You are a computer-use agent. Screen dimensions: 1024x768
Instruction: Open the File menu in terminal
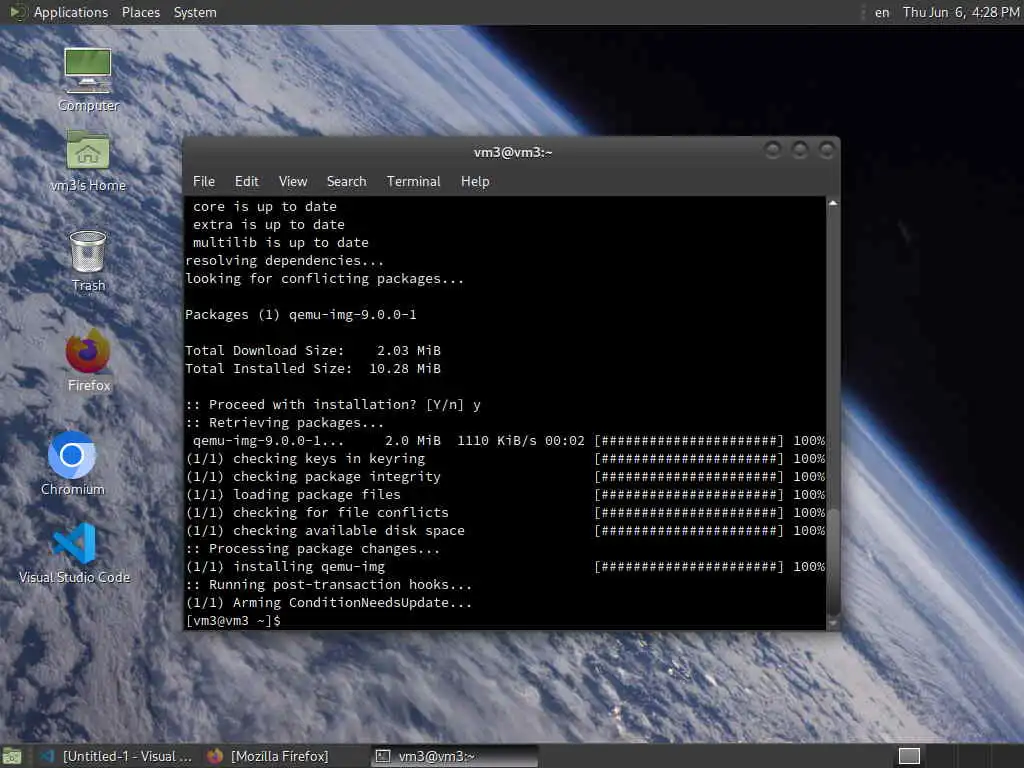click(x=204, y=182)
